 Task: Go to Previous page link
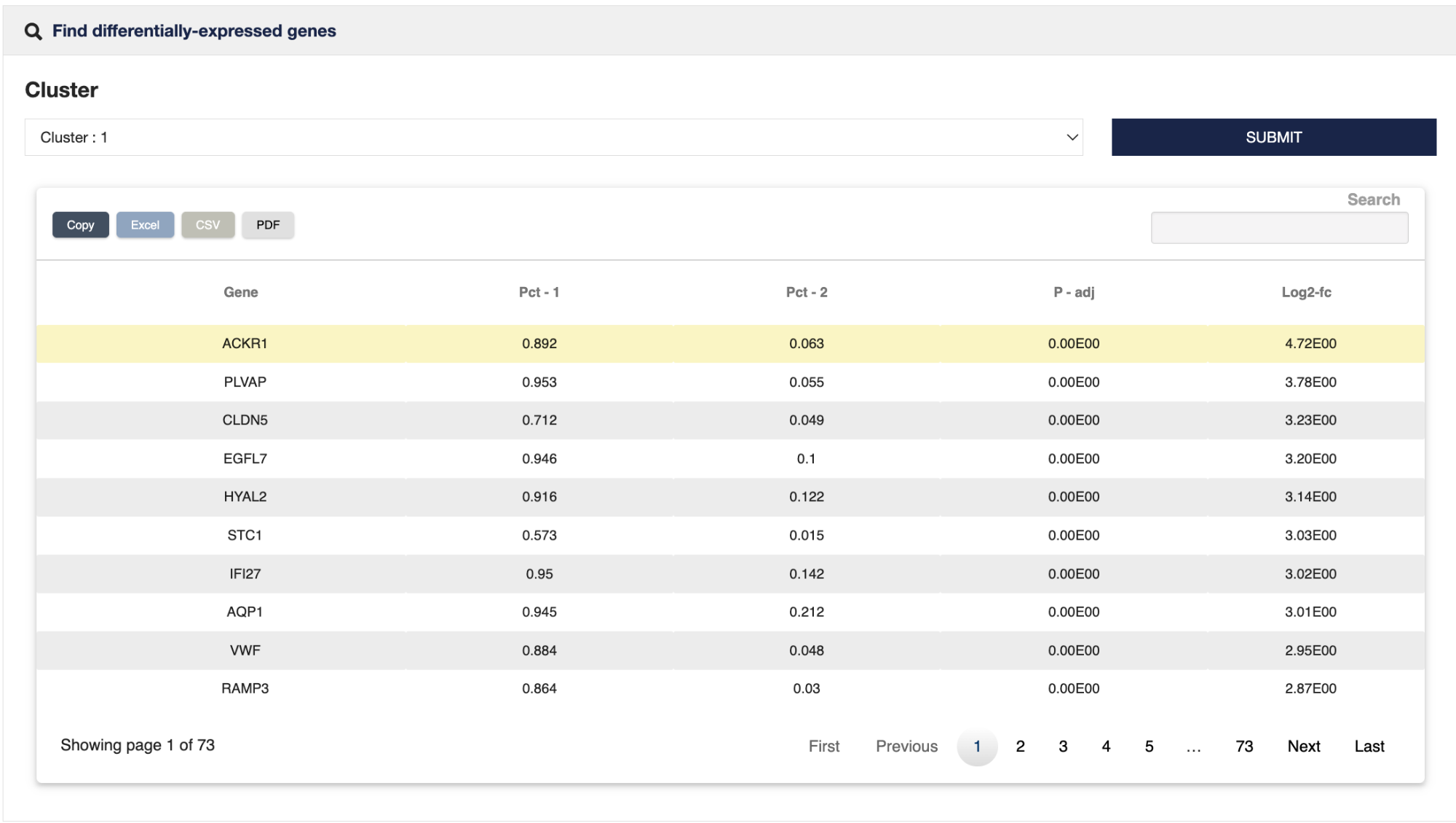(906, 747)
